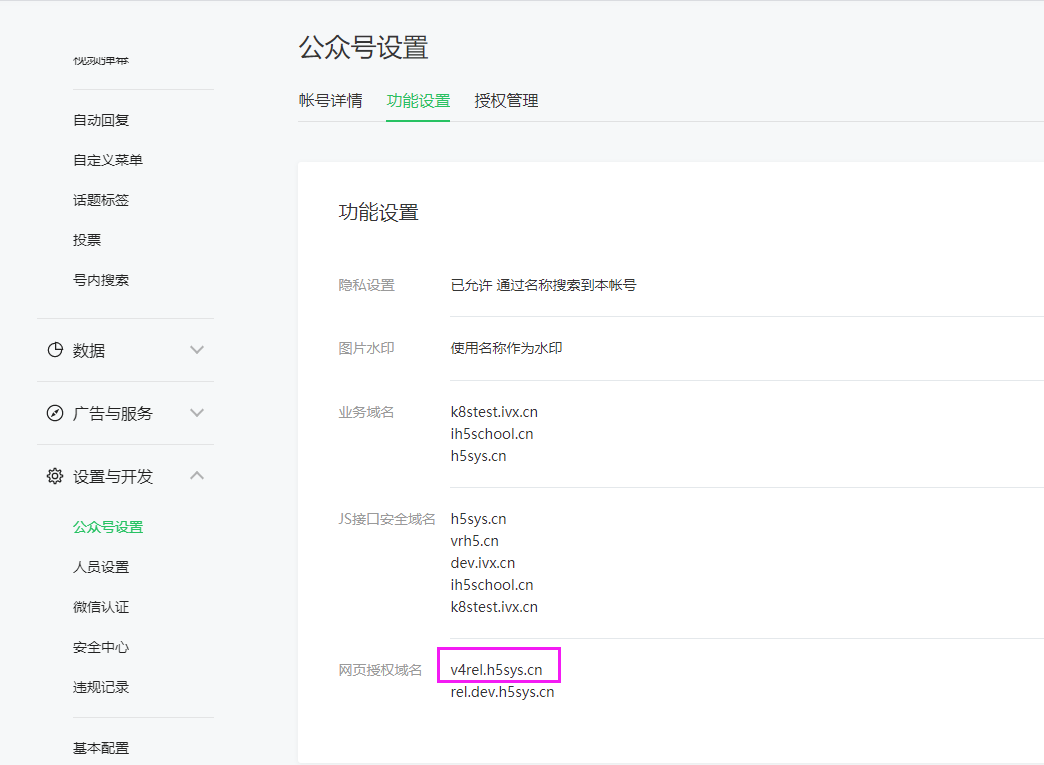The image size is (1044, 765).
Task: Select 话题标签 from the sidebar
Action: click(x=100, y=199)
